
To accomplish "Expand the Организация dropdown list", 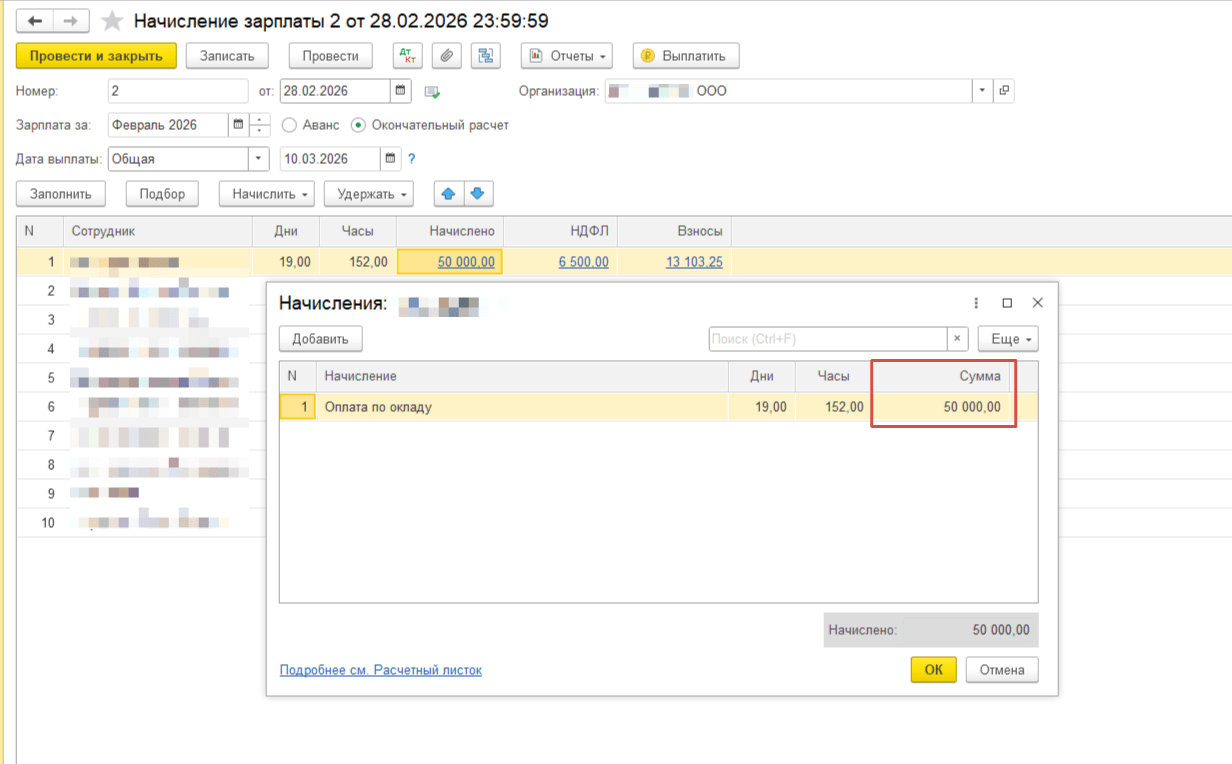I will click(x=982, y=91).
